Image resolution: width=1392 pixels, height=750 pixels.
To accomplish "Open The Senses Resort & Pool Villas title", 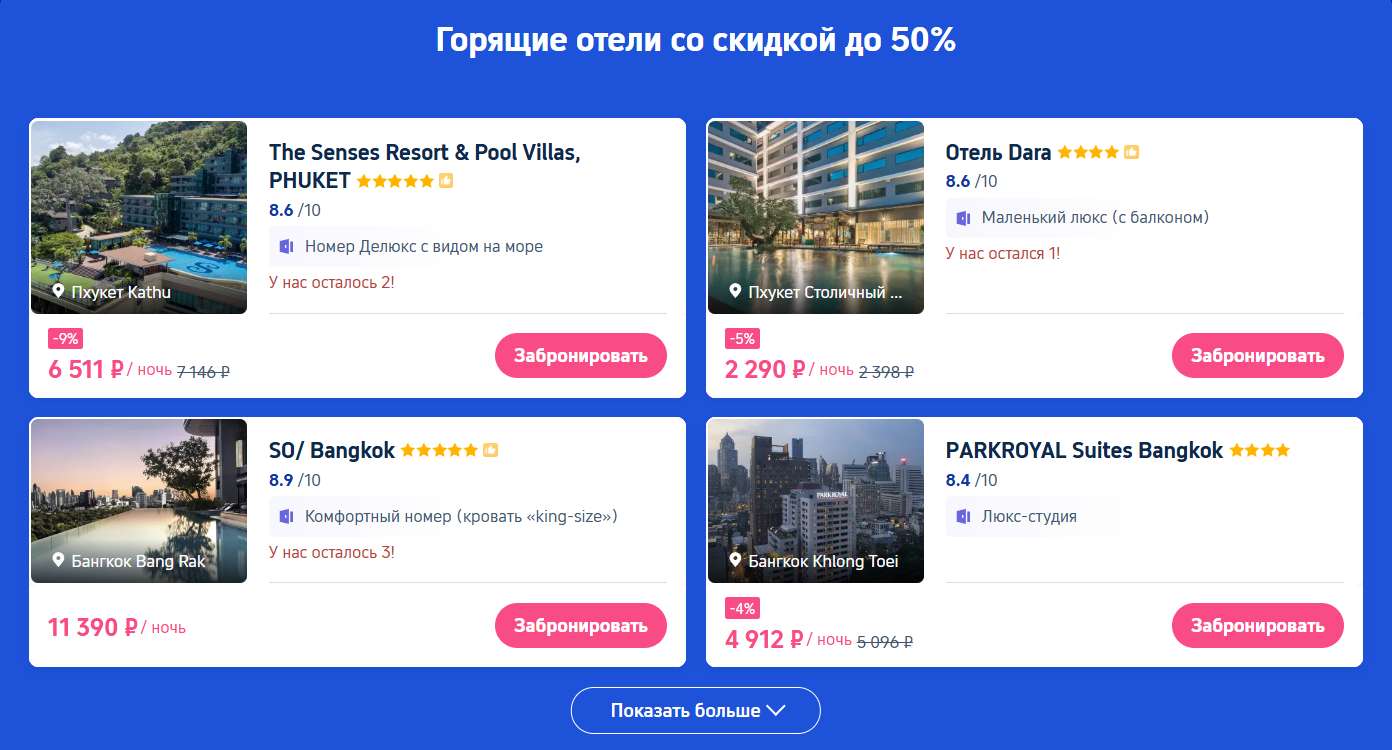I will (425, 166).
